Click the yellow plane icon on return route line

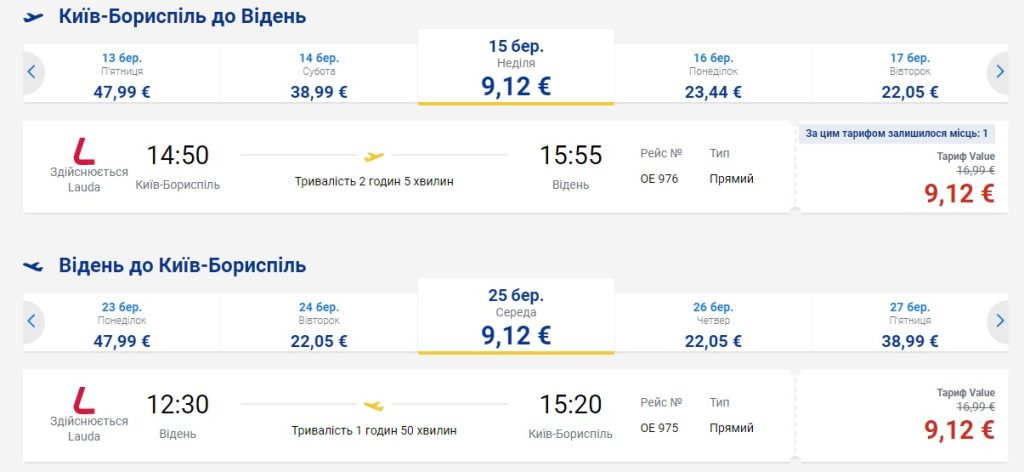(374, 405)
